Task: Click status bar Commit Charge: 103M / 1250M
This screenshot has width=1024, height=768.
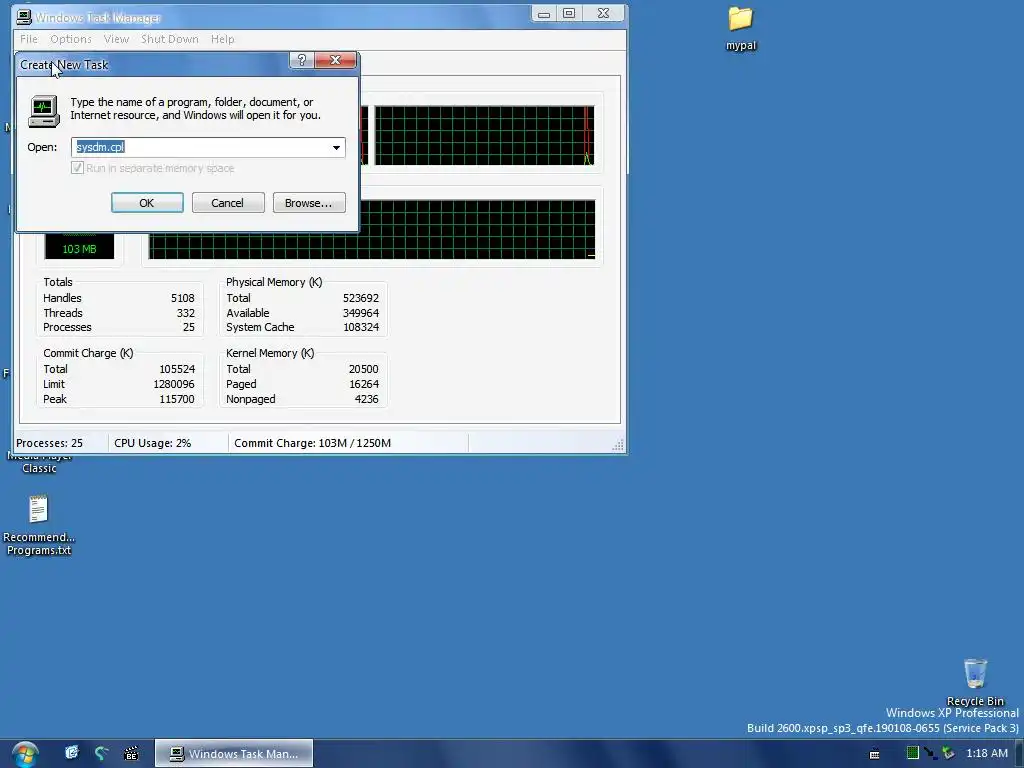Action: coord(312,443)
